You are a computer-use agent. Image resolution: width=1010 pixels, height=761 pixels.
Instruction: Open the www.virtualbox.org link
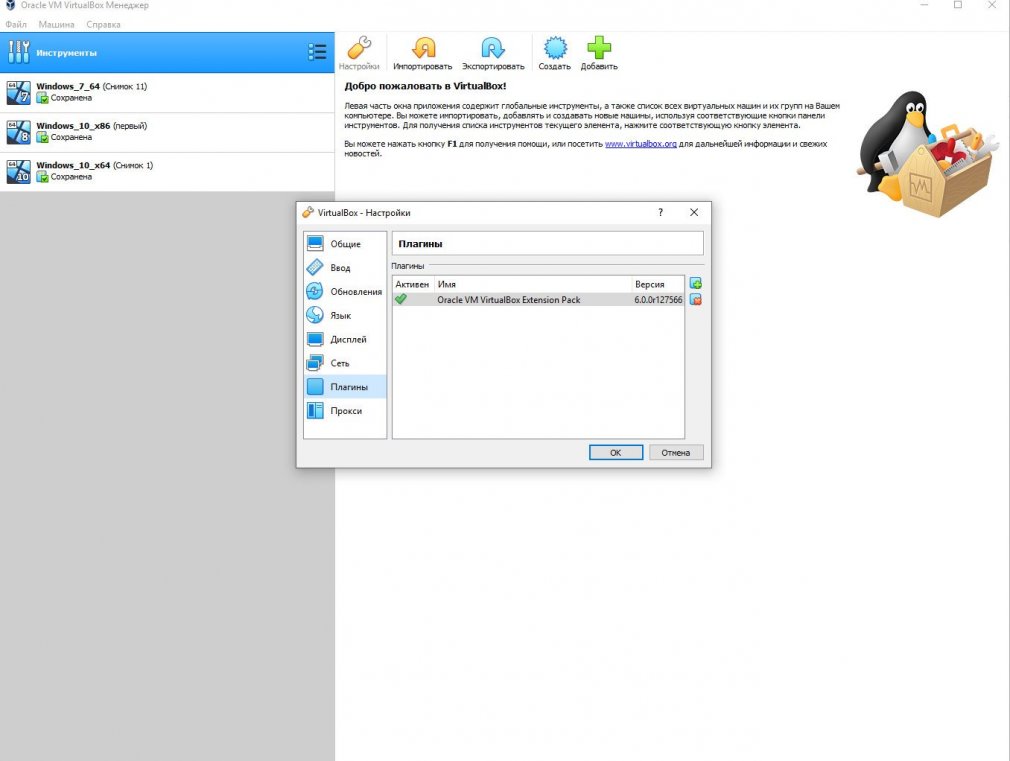click(x=640, y=144)
